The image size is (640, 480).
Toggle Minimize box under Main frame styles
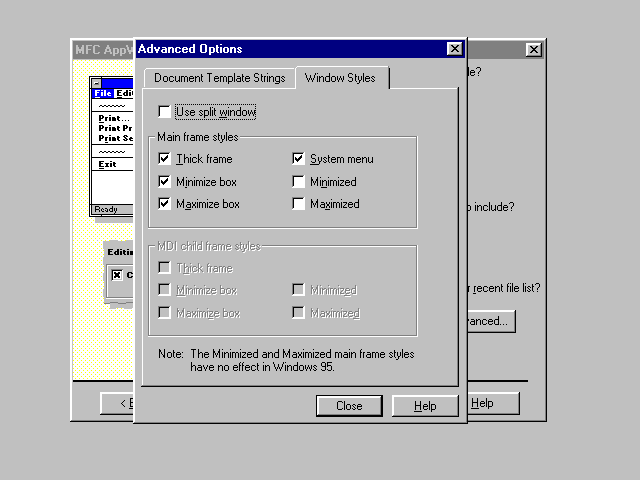tap(165, 182)
